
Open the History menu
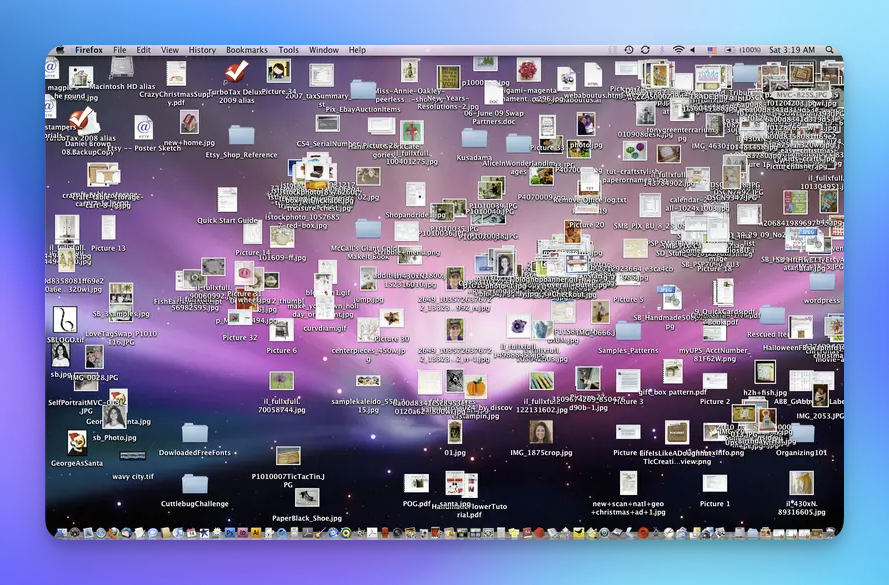click(202, 50)
